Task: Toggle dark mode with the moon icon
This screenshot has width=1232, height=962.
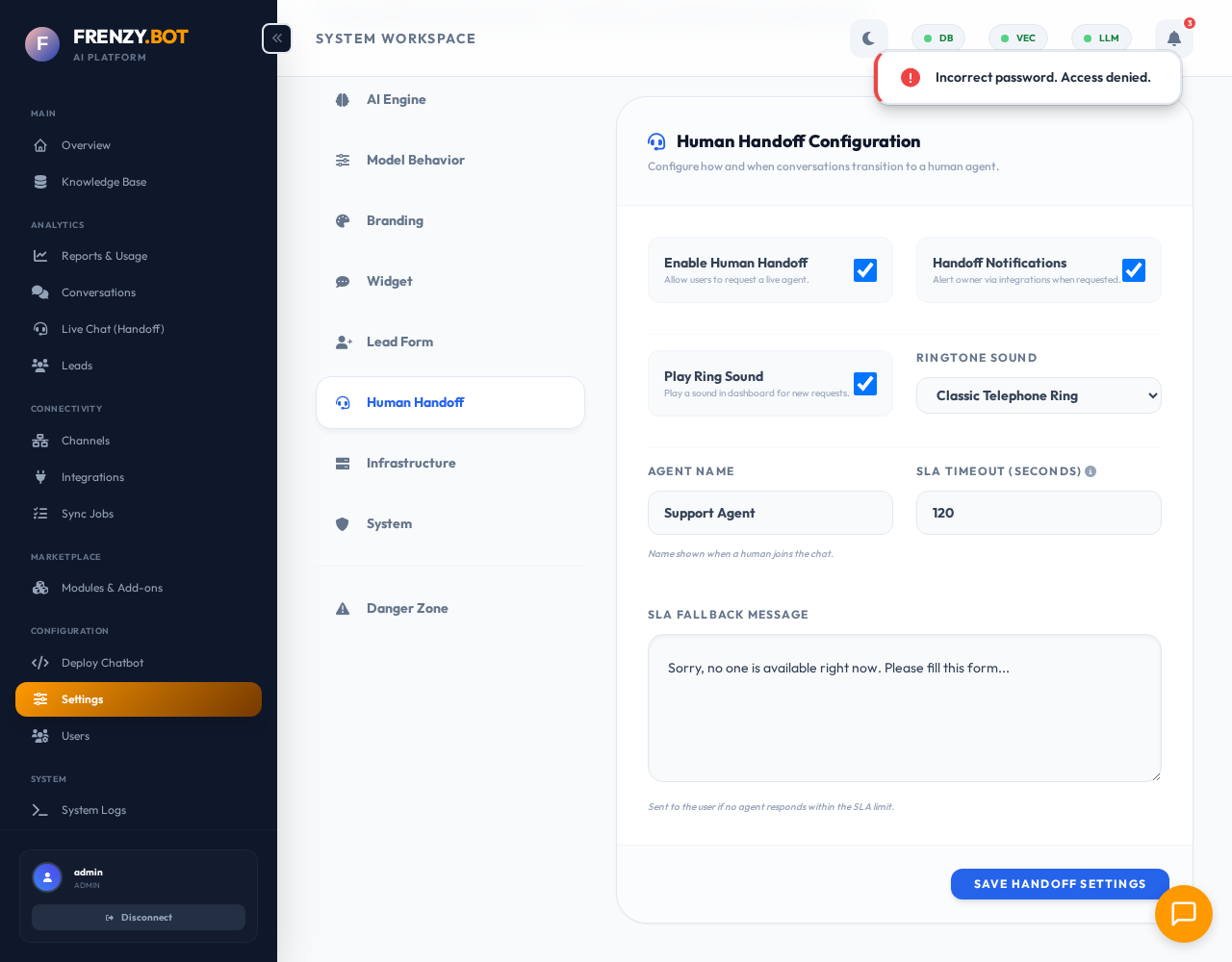Action: coord(868,38)
